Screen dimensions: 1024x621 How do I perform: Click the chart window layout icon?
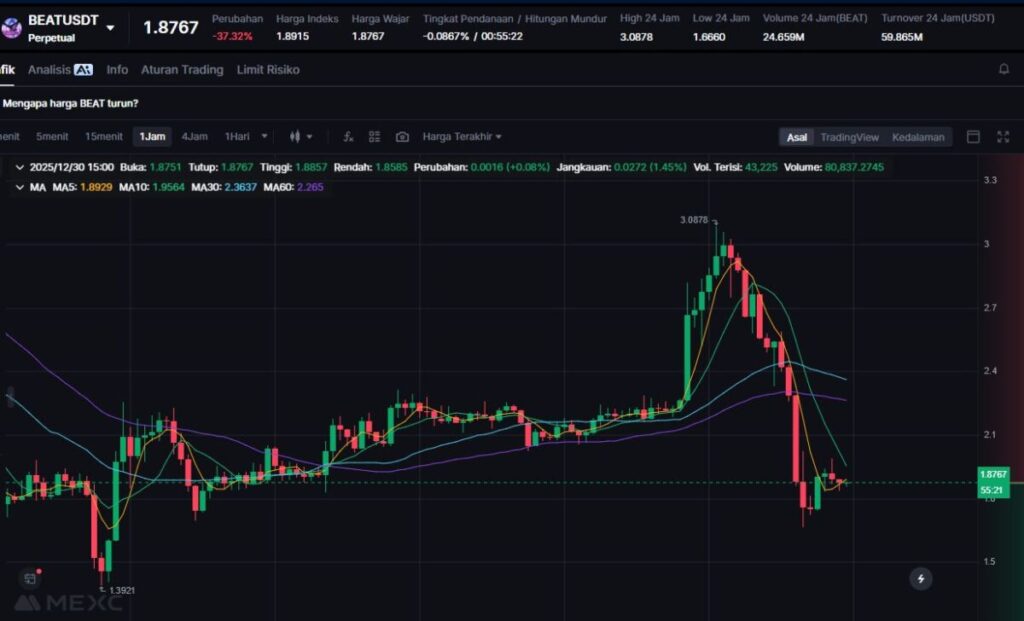click(973, 137)
